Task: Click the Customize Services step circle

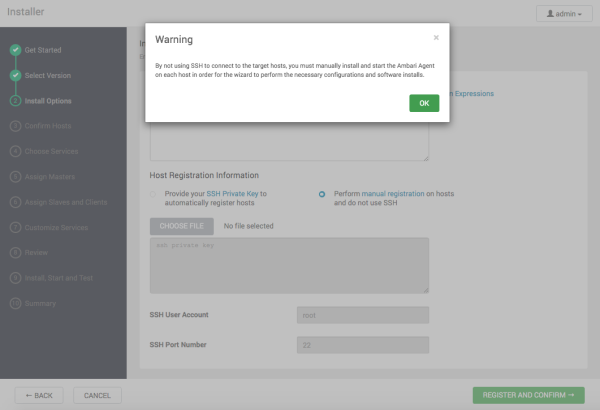Action: (x=15, y=227)
